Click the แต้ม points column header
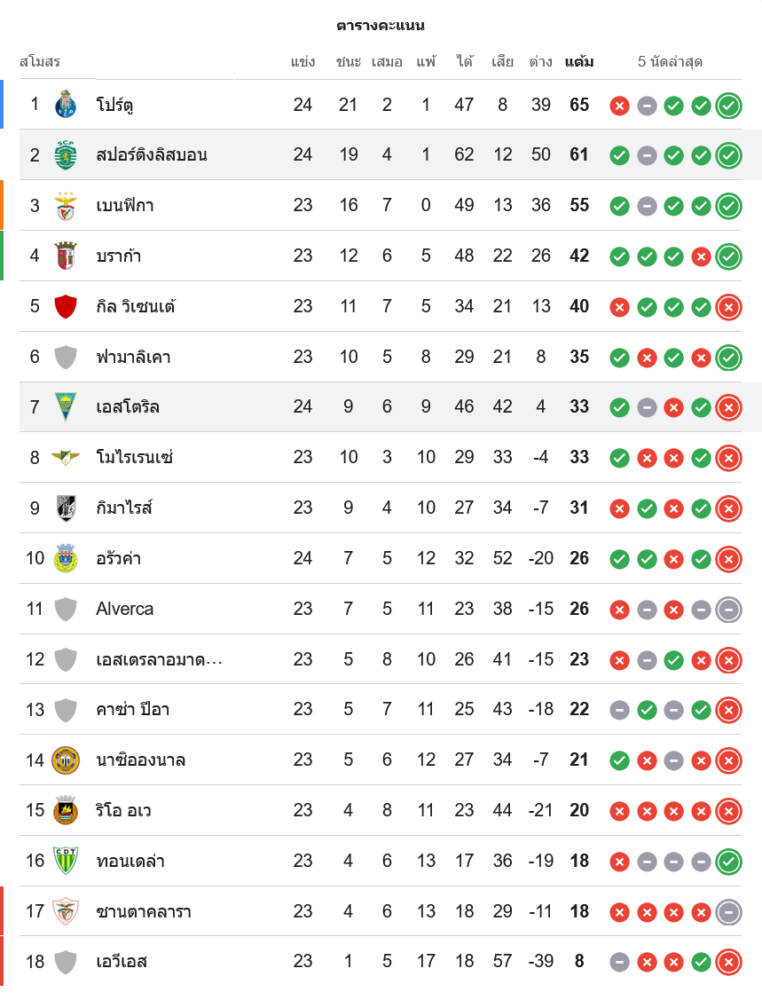The height and width of the screenshot is (1000, 762). [x=579, y=62]
